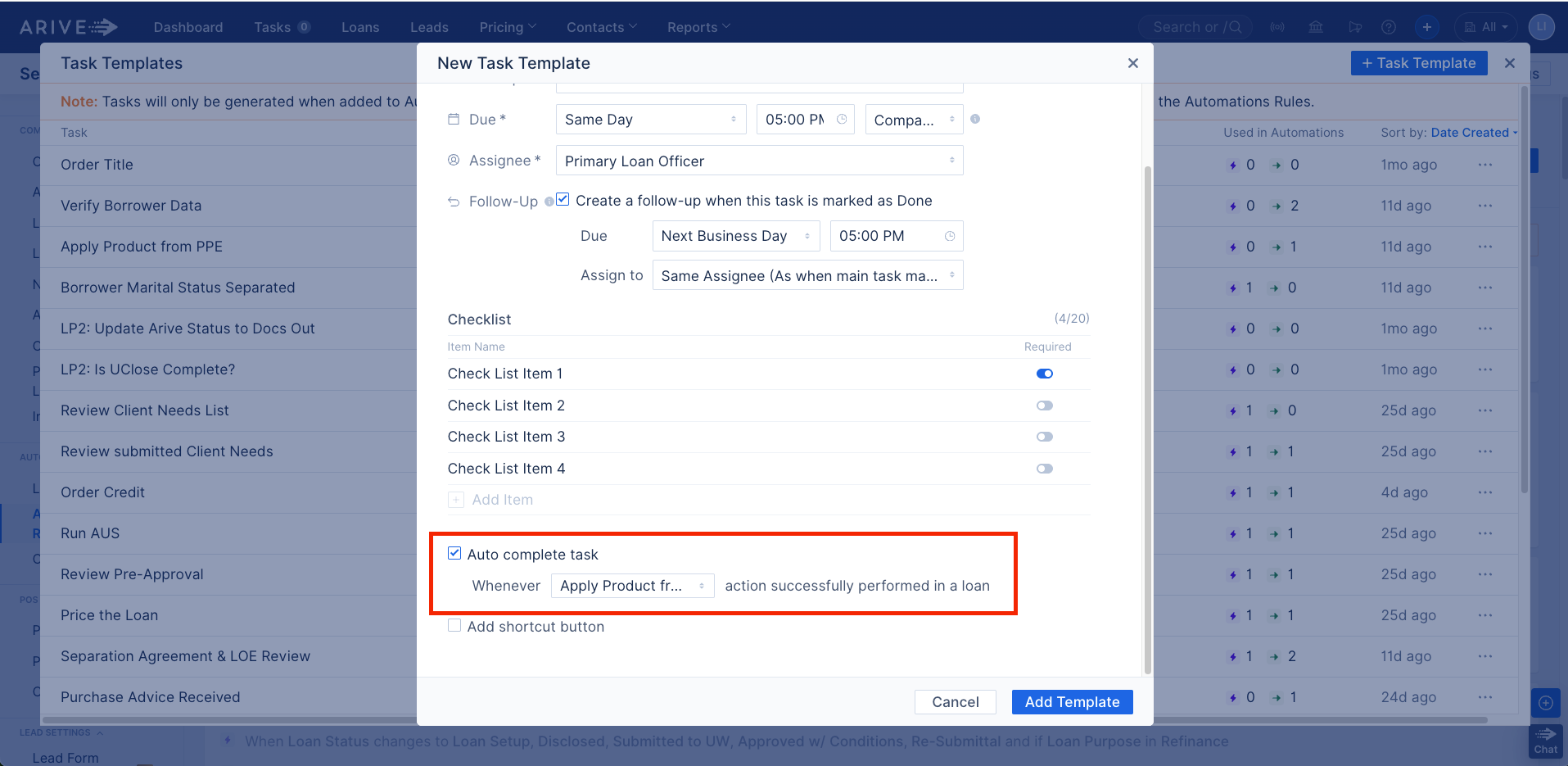The image size is (1568, 766).
Task: Click the bank institution icon in top bar
Action: tap(1316, 26)
